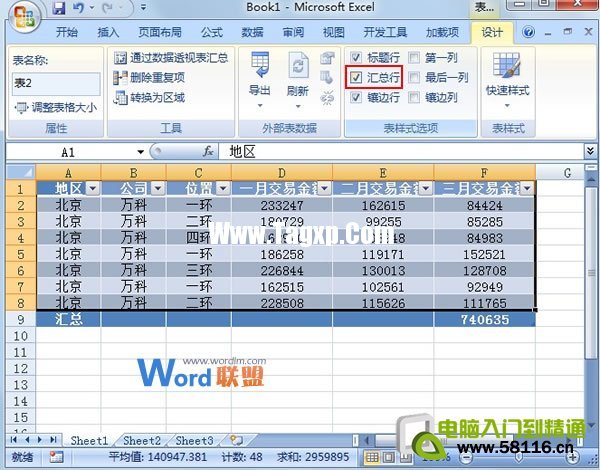Open 一月交易金额 filter dropdown
The height and width of the screenshot is (470, 600).
click(324, 188)
